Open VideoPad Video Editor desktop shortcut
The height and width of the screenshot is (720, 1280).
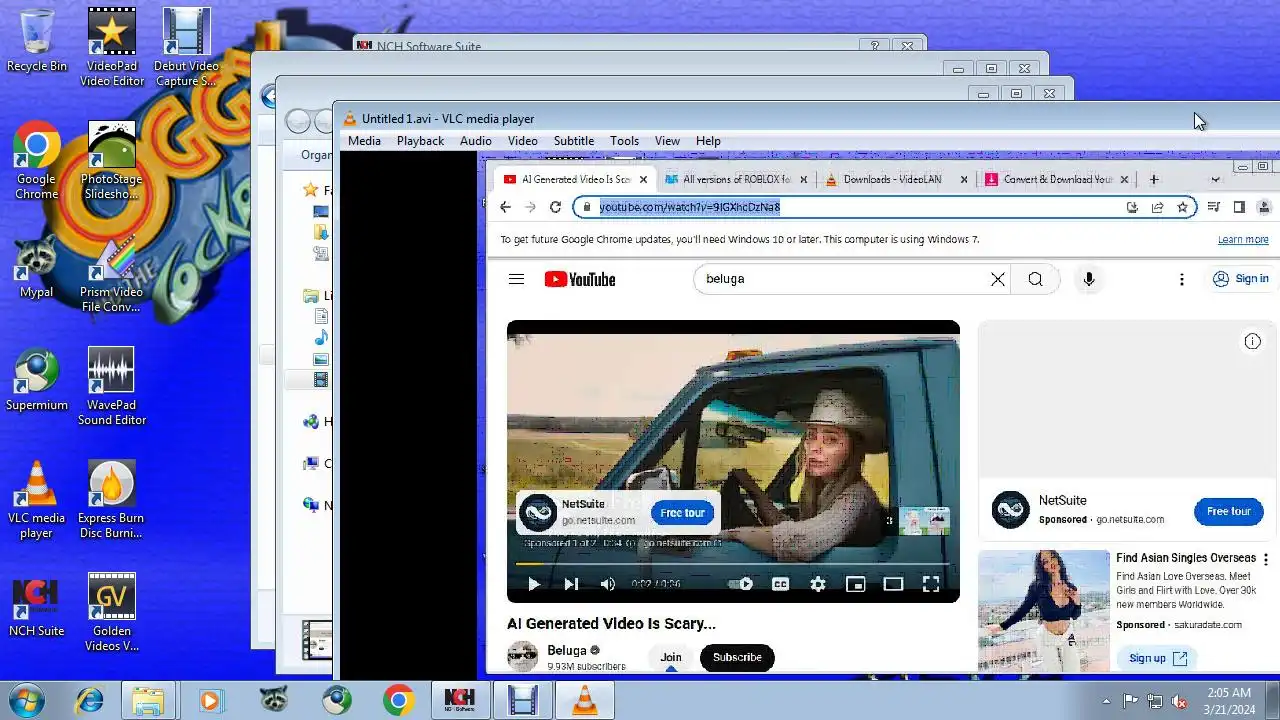coord(112,48)
